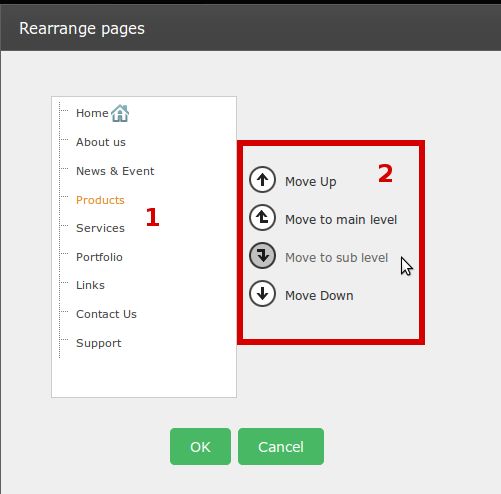Click the house icon beside Home

[x=120, y=113]
